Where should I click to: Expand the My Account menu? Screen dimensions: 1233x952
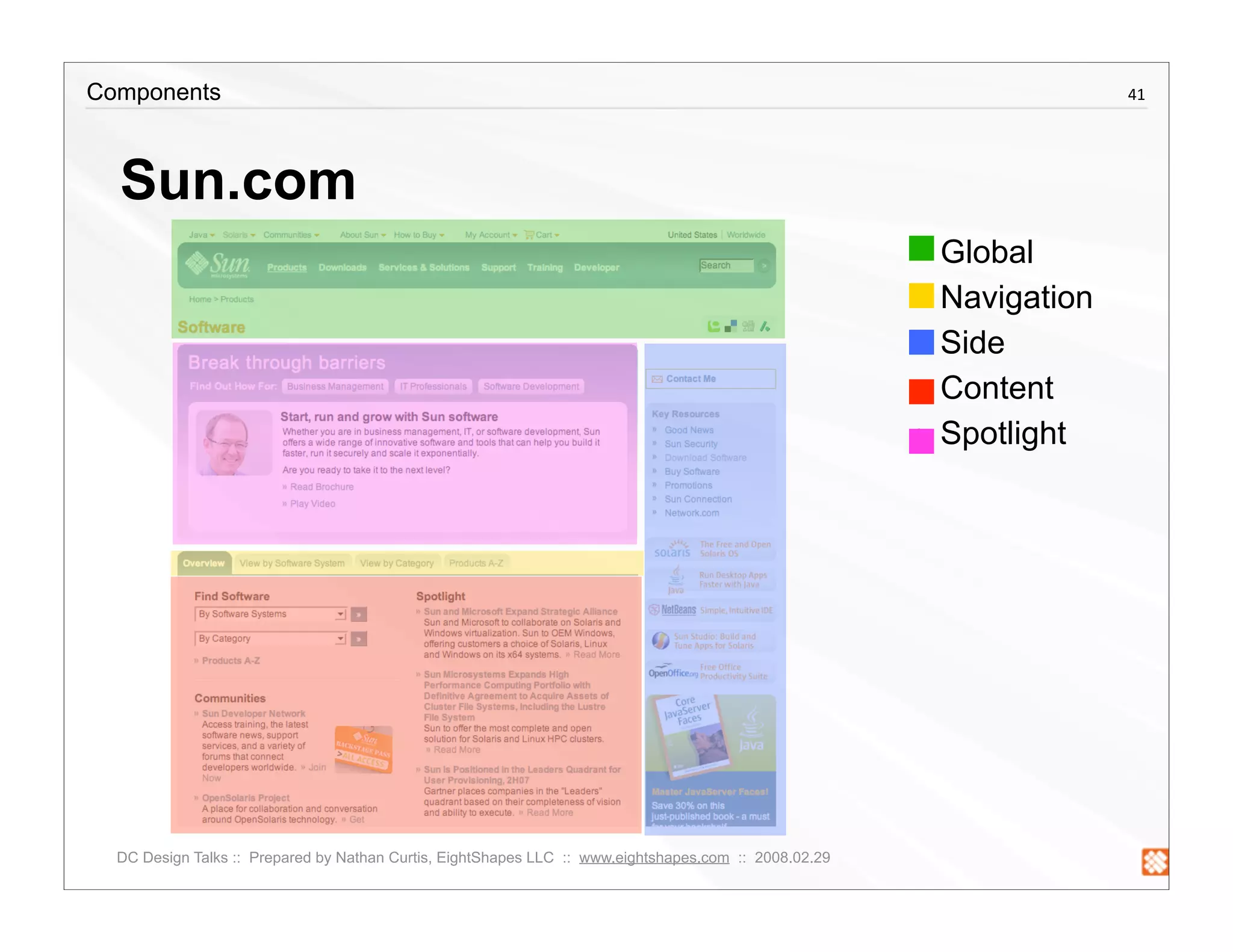[490, 235]
